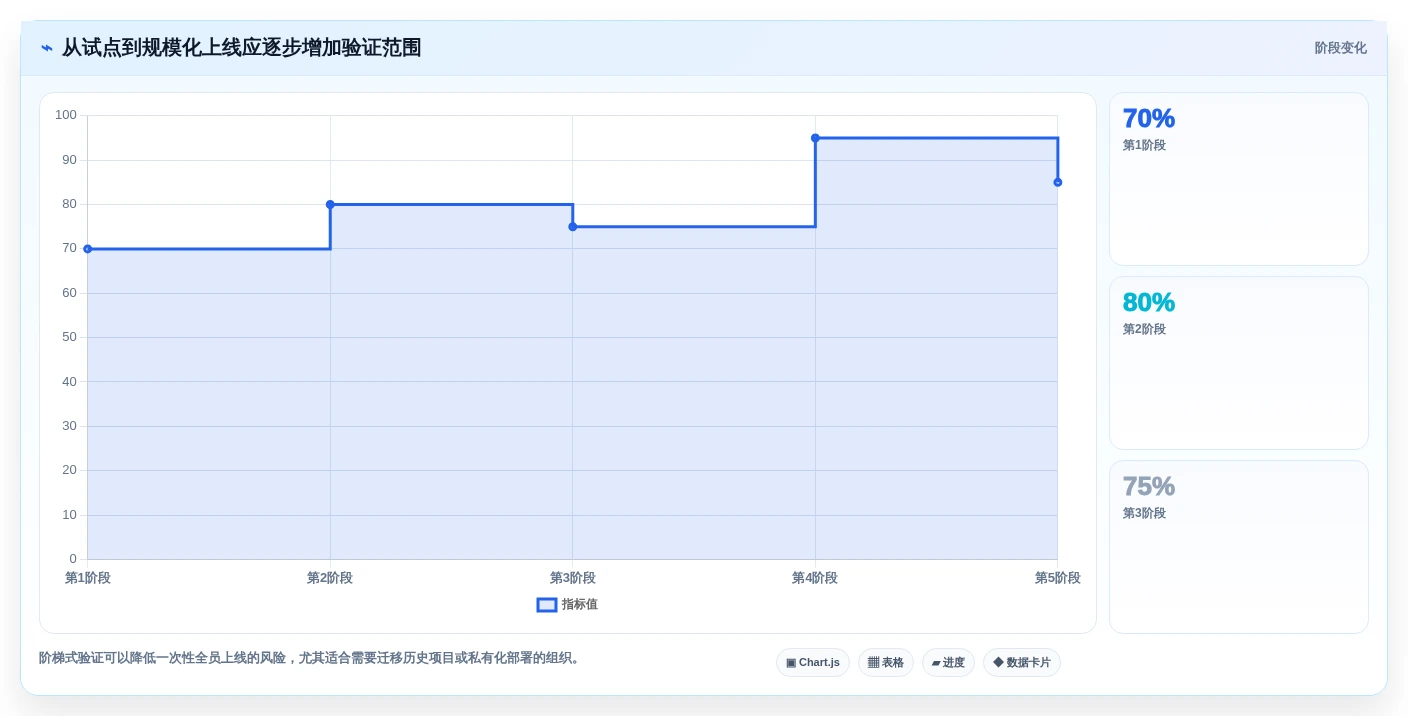Select the Chart.js tag chip
1408x716 pixels.
pyautogui.click(x=813, y=663)
